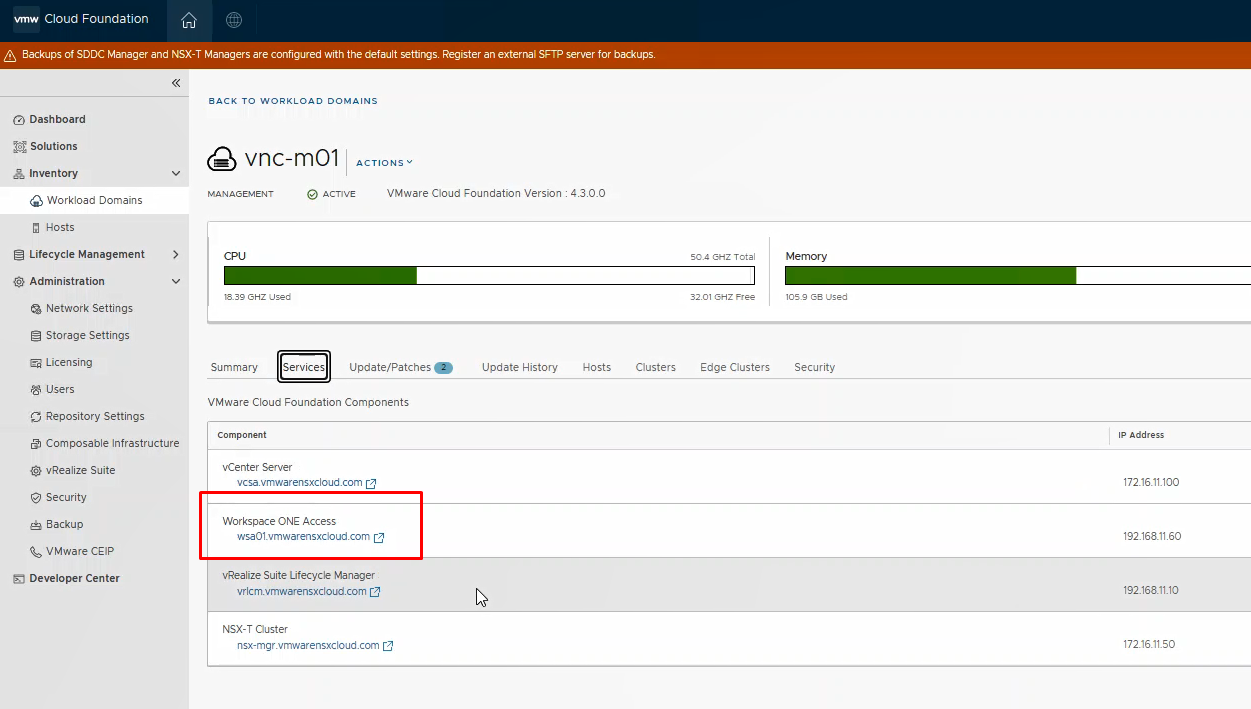Open the ACTIONS dropdown for vnc-m01

click(x=384, y=163)
